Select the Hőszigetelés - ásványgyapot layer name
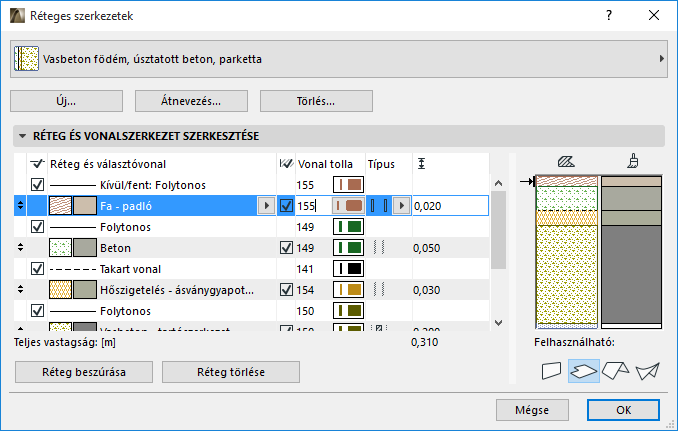Screen dimensions: 678x431 point(177,290)
